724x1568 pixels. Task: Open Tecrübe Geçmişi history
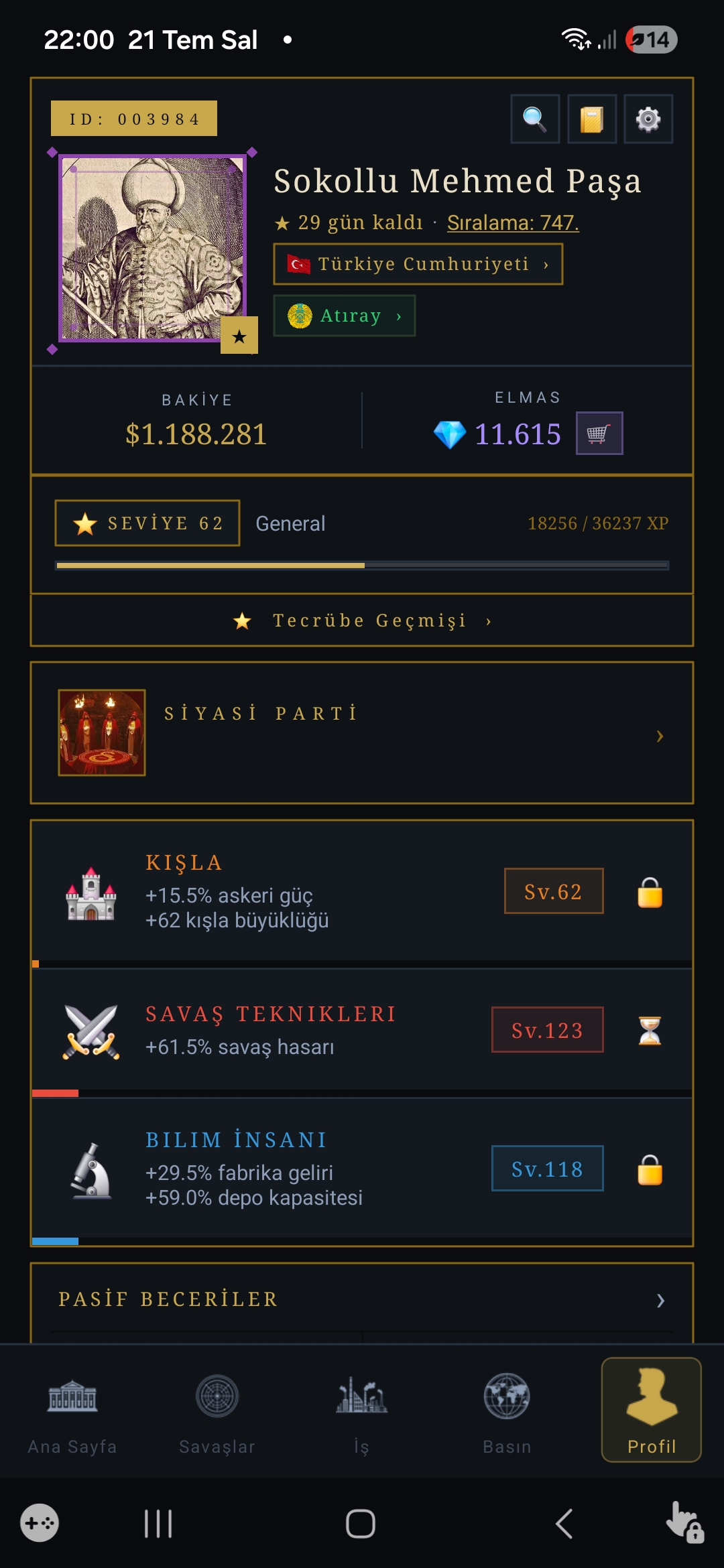[x=362, y=620]
